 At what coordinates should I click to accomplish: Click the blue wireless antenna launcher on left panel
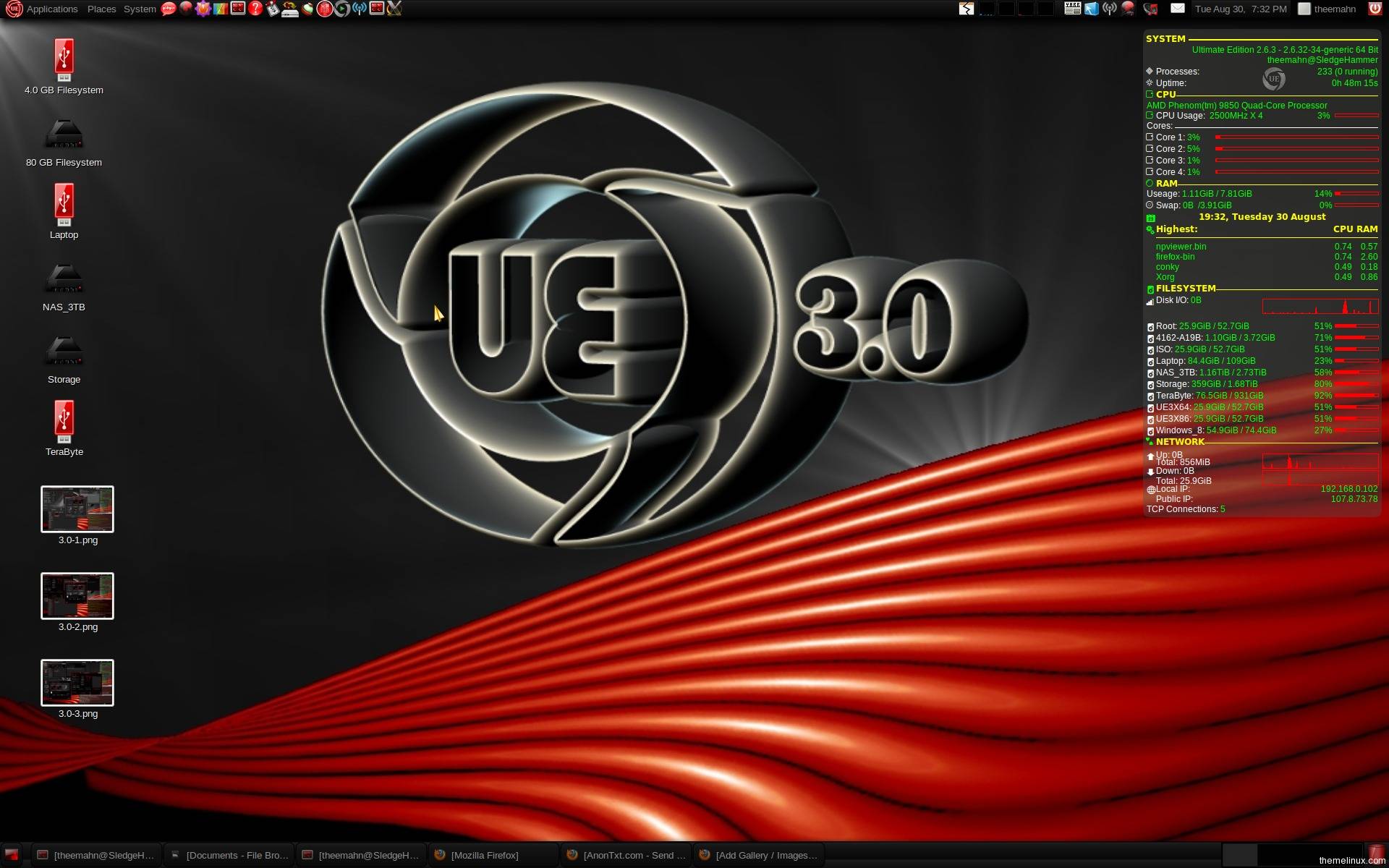360,9
